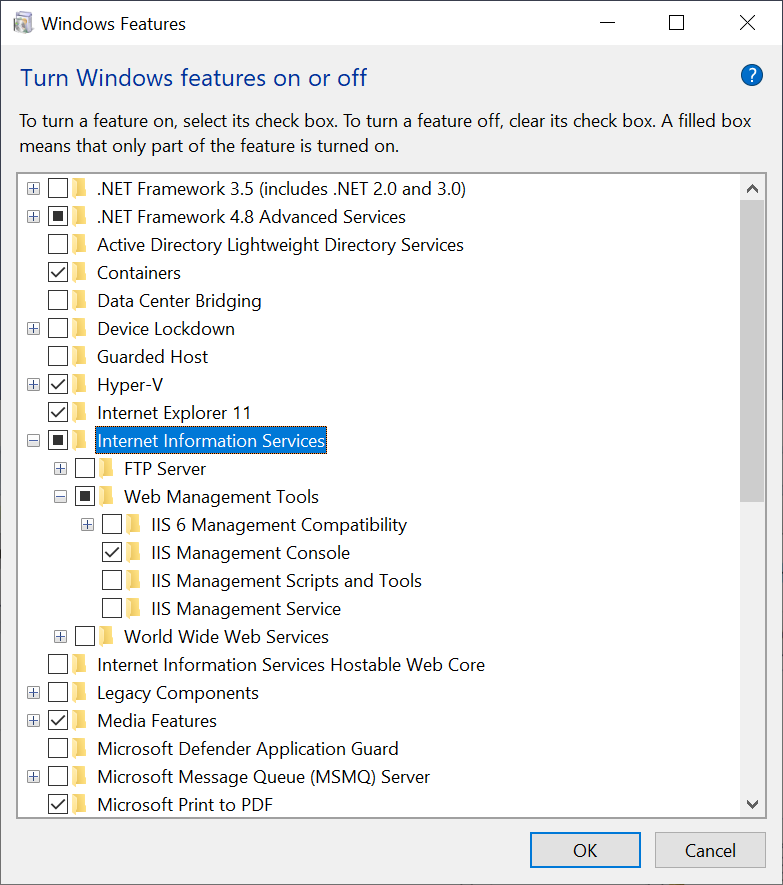
Task: Open the help question mark icon
Action: [x=751, y=75]
